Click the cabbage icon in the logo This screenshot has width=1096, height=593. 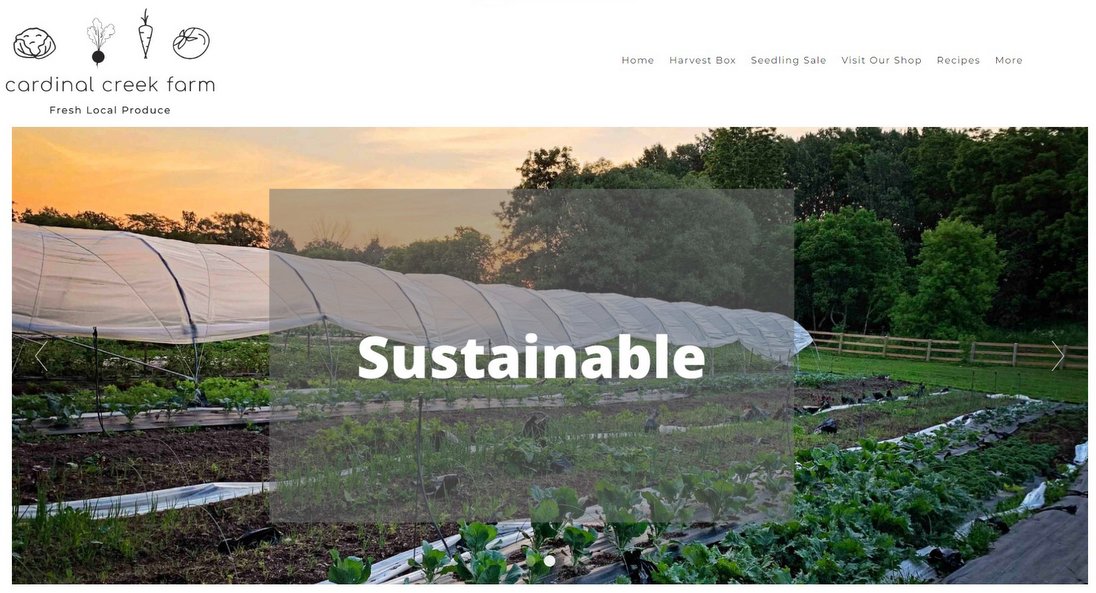point(34,43)
